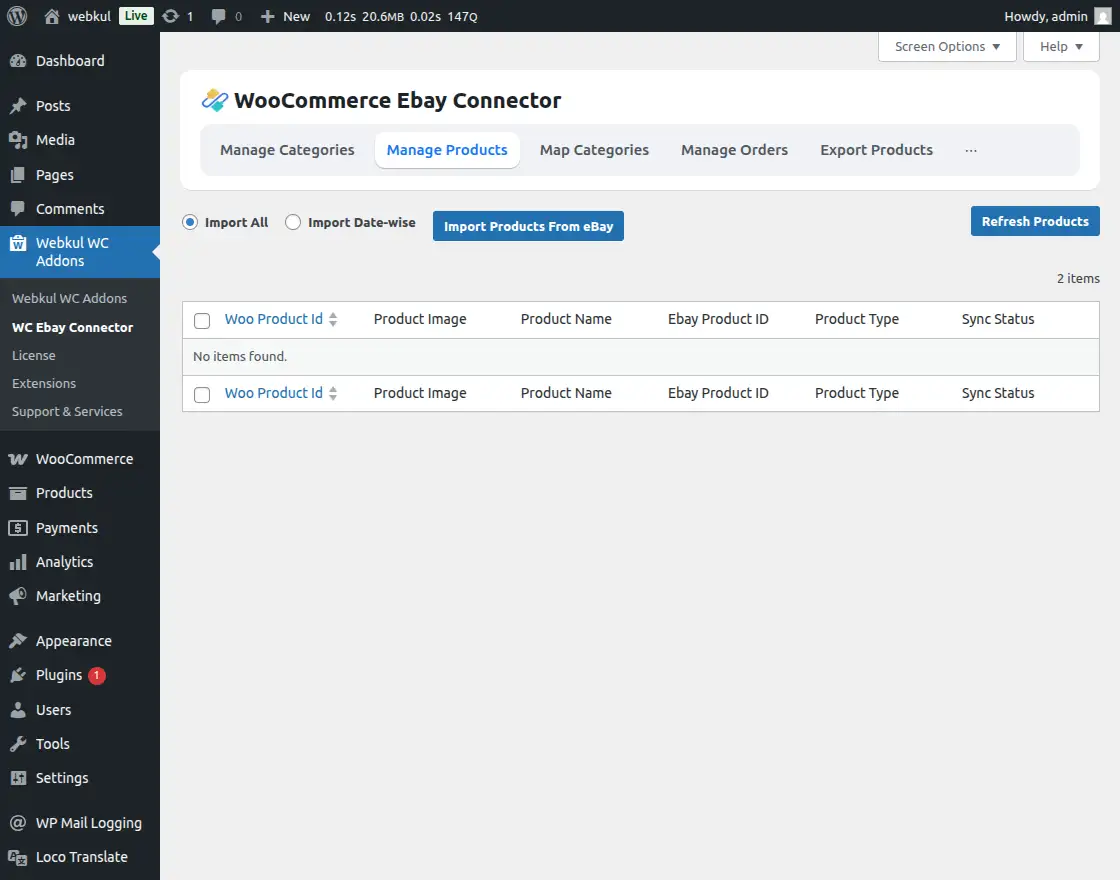Screen dimensions: 1120x880
Task: Click the WooCommerce logo icon in sidebar
Action: (18, 459)
